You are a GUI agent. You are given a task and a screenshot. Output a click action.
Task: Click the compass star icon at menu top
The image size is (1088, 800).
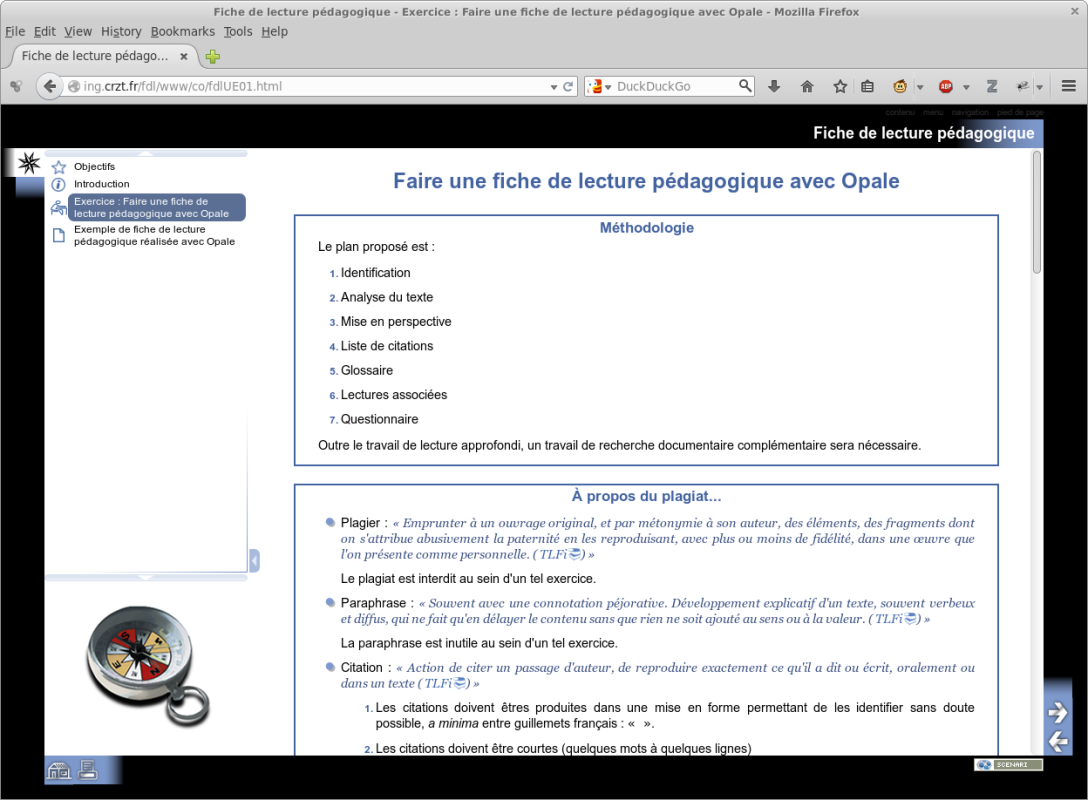click(29, 163)
